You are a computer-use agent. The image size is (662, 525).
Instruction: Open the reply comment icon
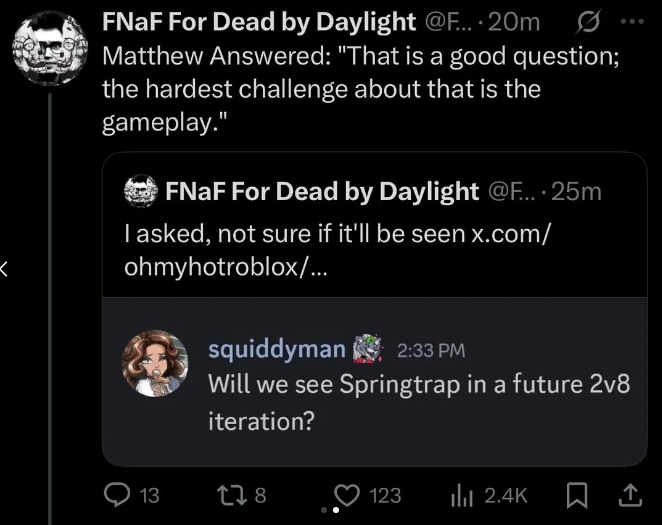(117, 495)
